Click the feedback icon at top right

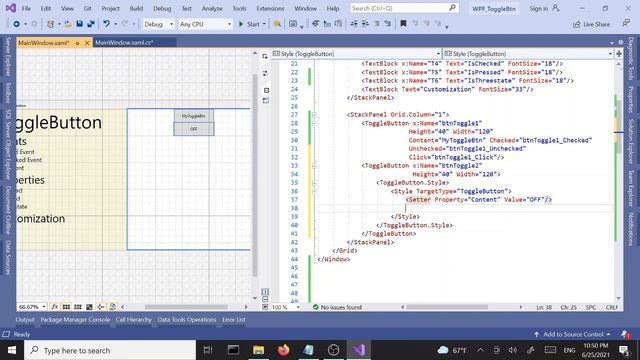[x=626, y=24]
